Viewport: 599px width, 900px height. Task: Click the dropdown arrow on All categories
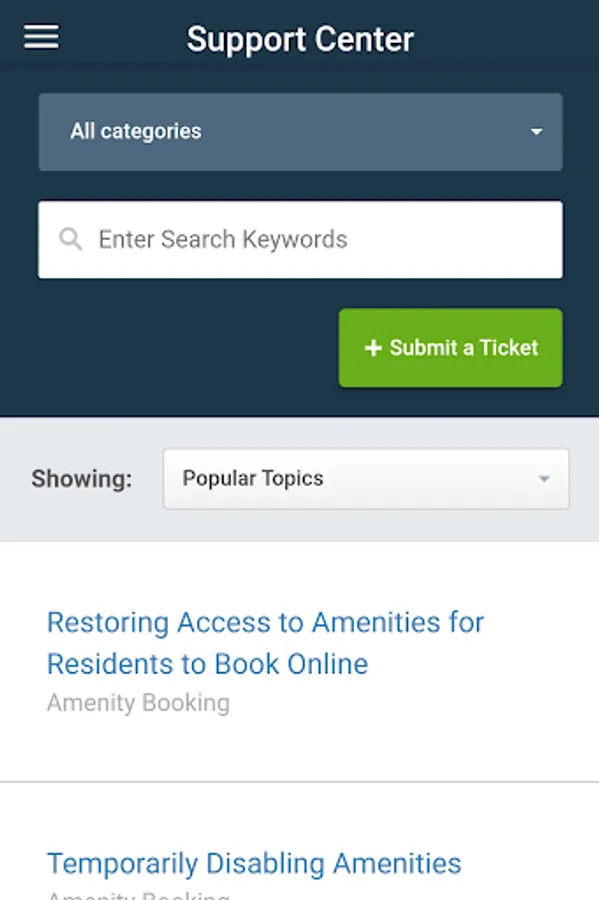pos(537,131)
